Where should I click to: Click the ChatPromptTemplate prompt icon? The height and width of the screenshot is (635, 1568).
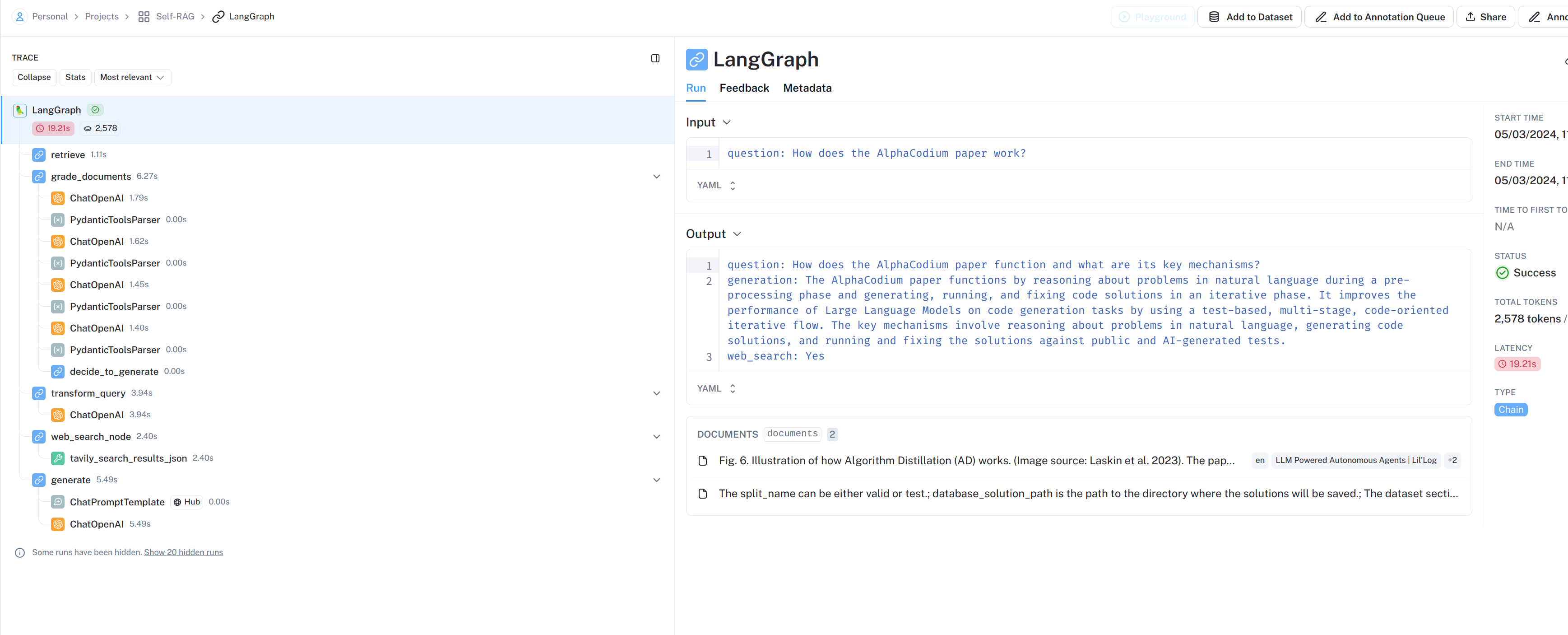pos(58,502)
